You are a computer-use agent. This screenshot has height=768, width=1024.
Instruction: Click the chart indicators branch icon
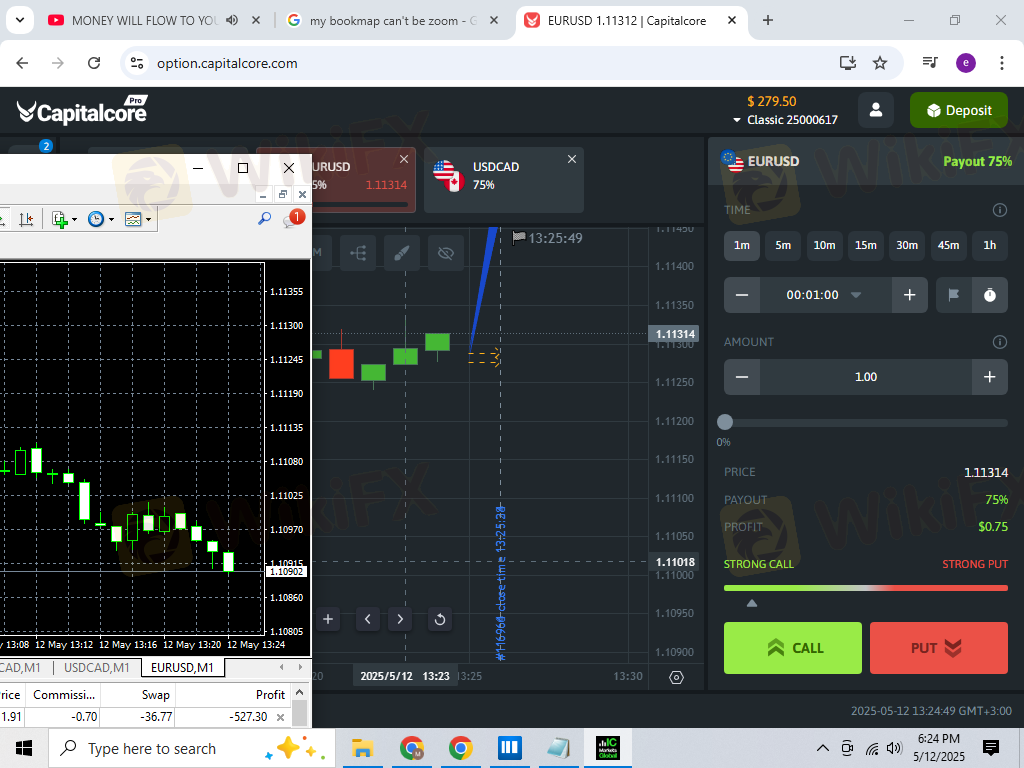tap(358, 253)
